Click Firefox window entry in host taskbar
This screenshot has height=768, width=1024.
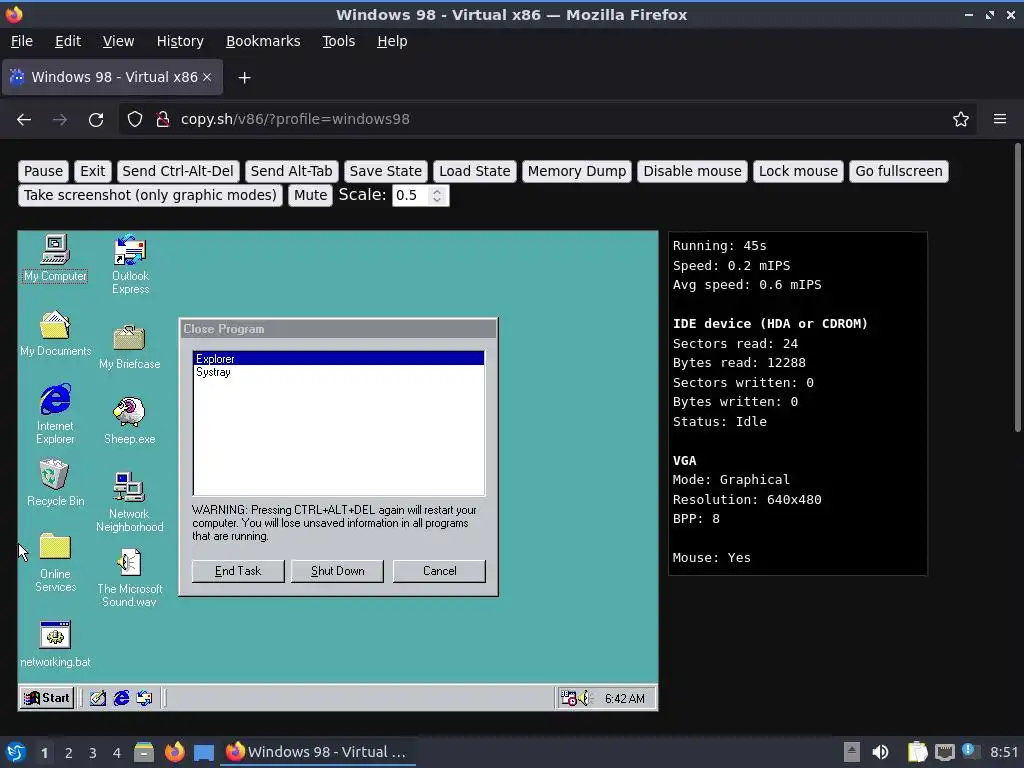click(318, 752)
